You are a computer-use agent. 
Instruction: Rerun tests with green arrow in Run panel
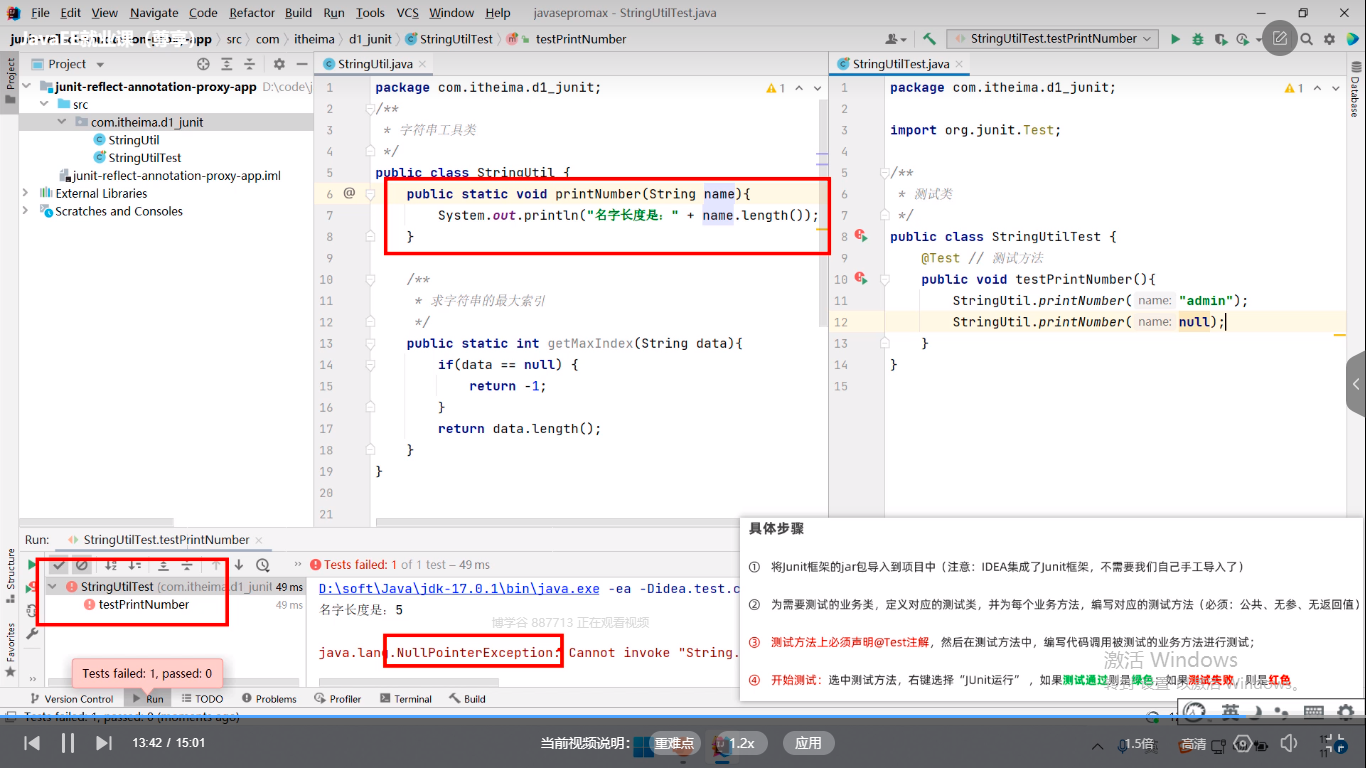point(33,565)
